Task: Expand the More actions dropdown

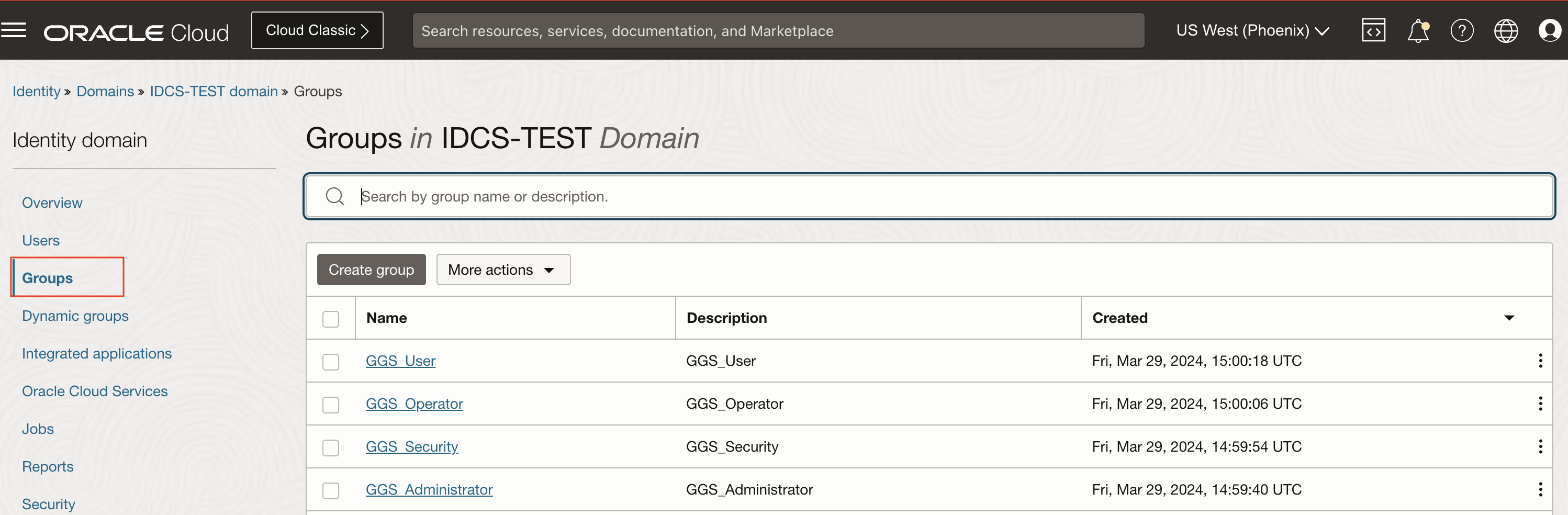Action: [x=503, y=270]
